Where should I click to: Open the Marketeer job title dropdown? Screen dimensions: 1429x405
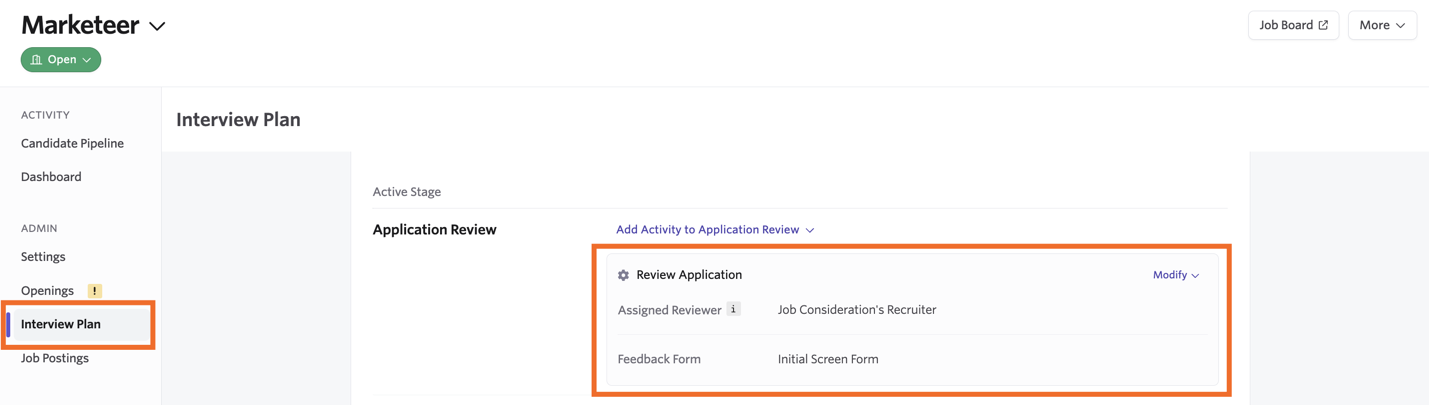click(x=157, y=26)
